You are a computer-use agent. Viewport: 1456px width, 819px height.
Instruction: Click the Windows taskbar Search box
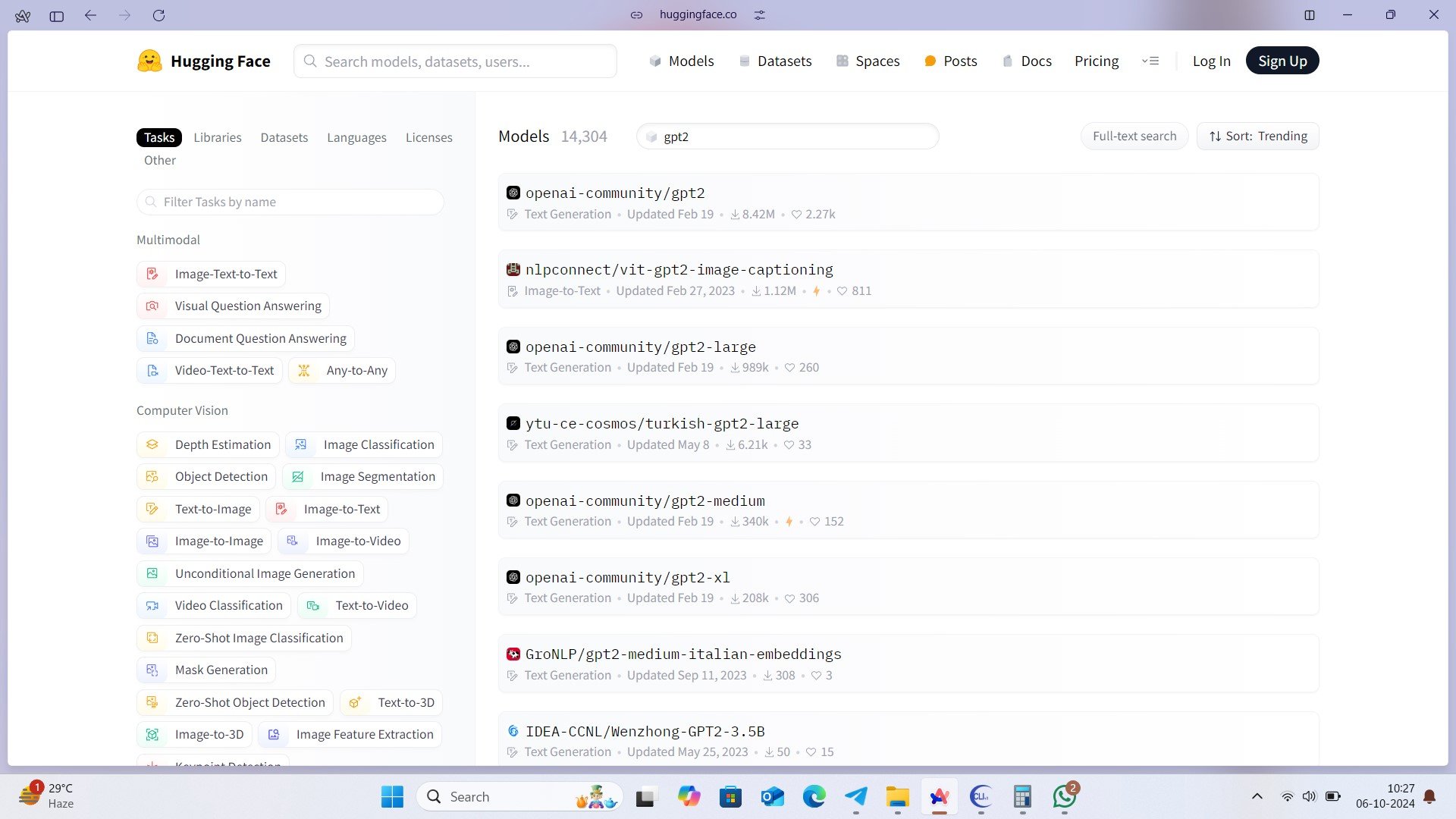pyautogui.click(x=519, y=797)
